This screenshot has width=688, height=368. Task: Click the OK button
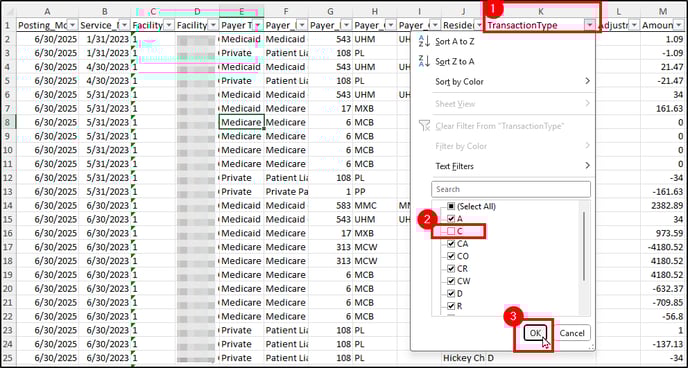[x=535, y=333]
